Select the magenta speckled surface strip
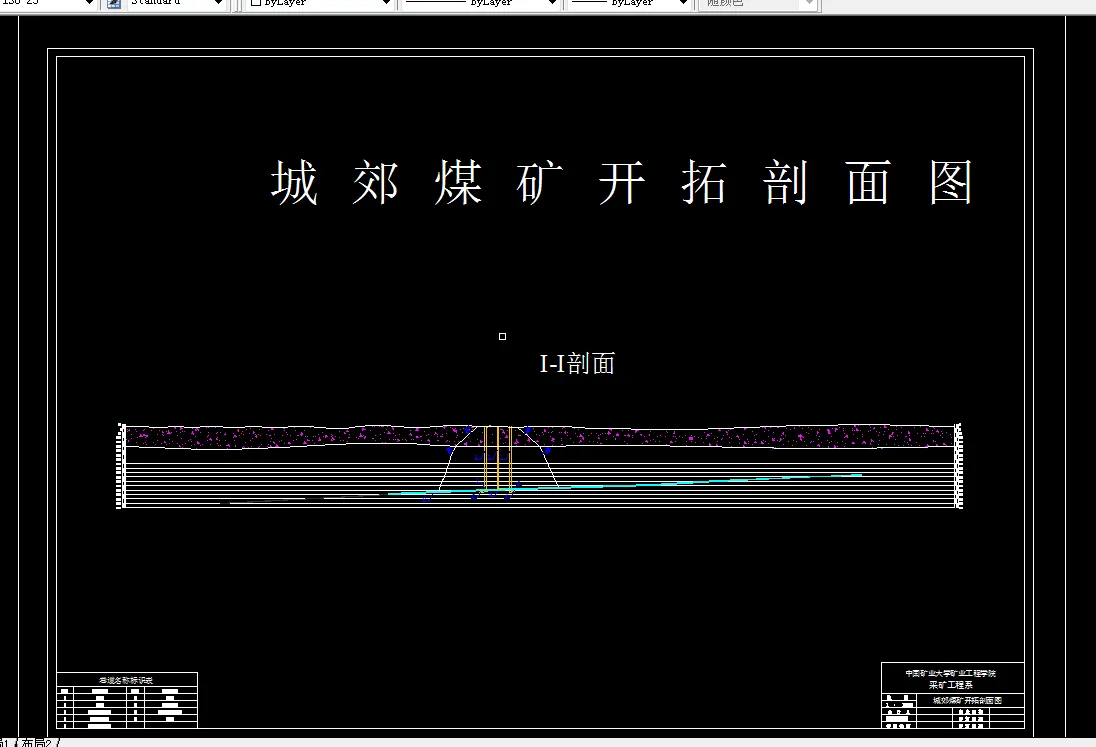The height and width of the screenshot is (747, 1096). click(x=300, y=432)
